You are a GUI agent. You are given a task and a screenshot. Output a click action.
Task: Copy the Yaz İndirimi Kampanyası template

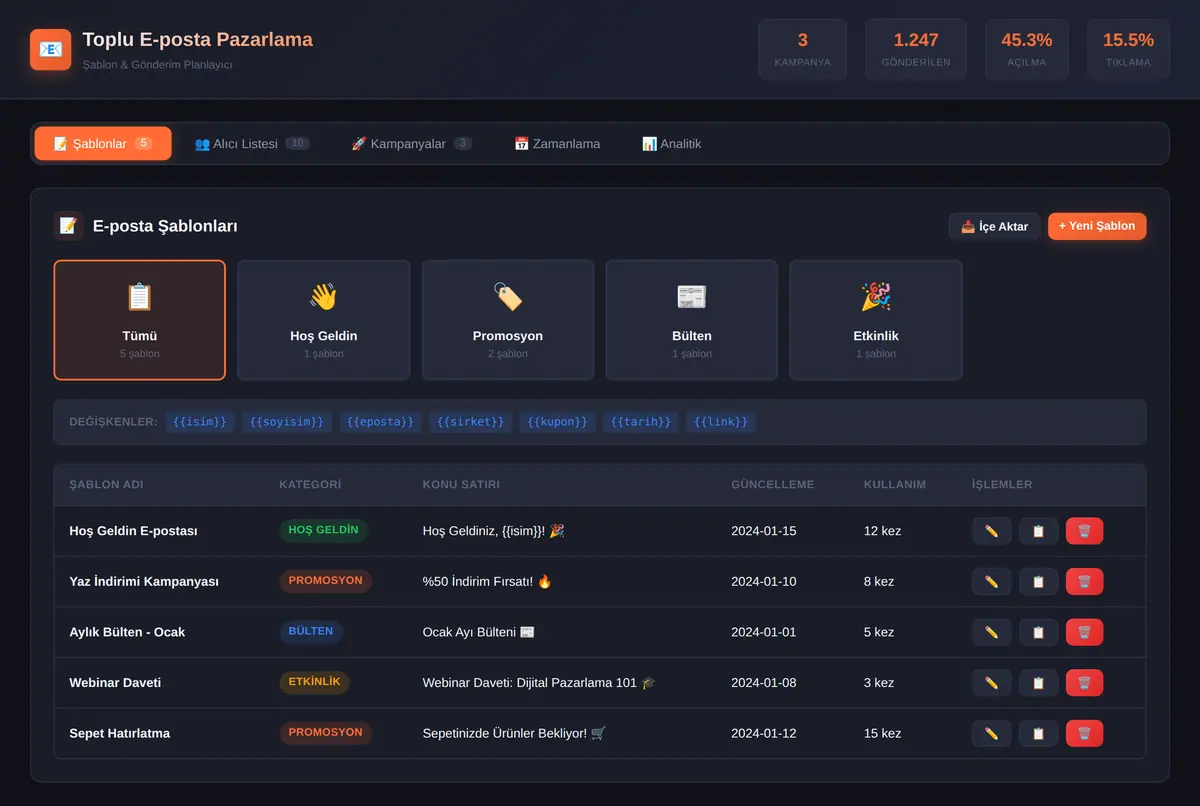(x=1038, y=581)
